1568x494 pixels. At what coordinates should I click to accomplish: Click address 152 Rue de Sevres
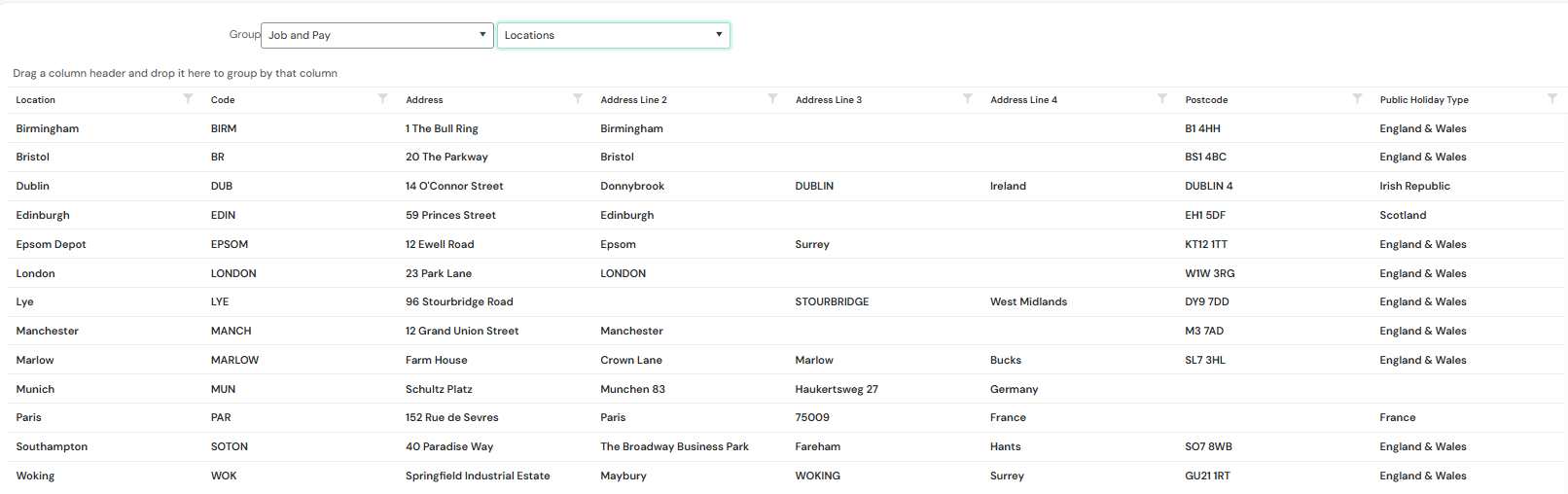click(x=452, y=417)
